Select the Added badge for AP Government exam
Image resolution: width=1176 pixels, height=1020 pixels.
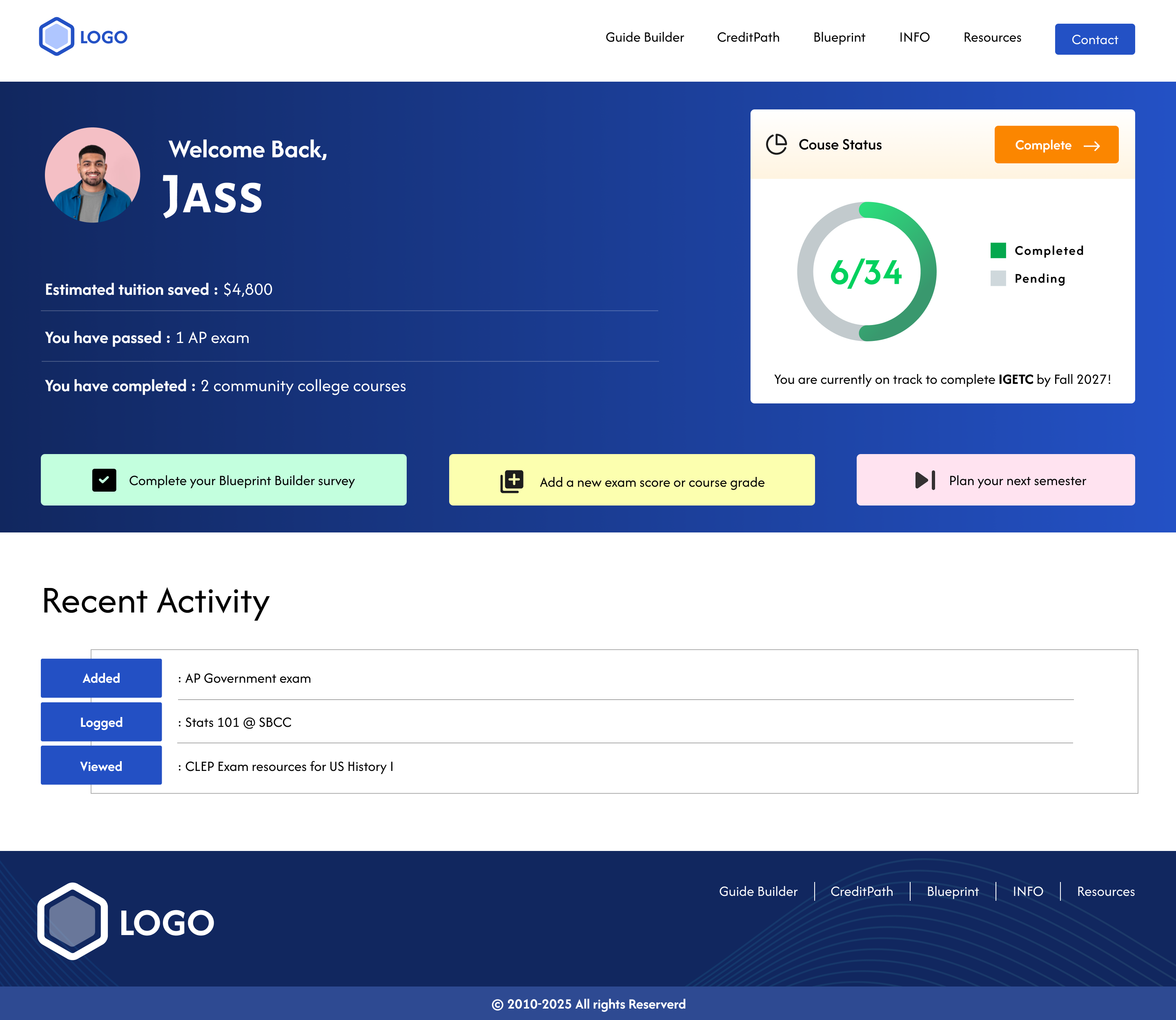click(101, 678)
